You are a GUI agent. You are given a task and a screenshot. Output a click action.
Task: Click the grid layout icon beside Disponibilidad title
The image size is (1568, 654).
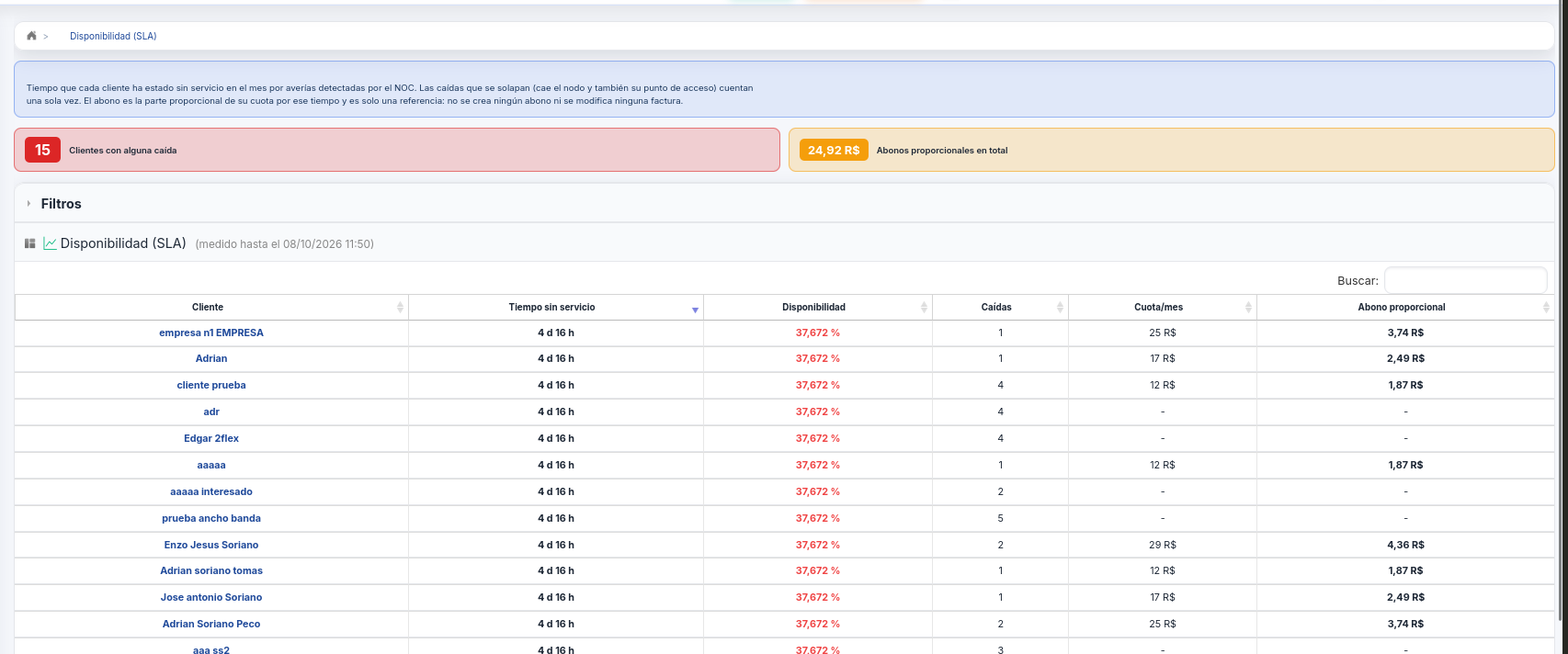pyautogui.click(x=29, y=243)
